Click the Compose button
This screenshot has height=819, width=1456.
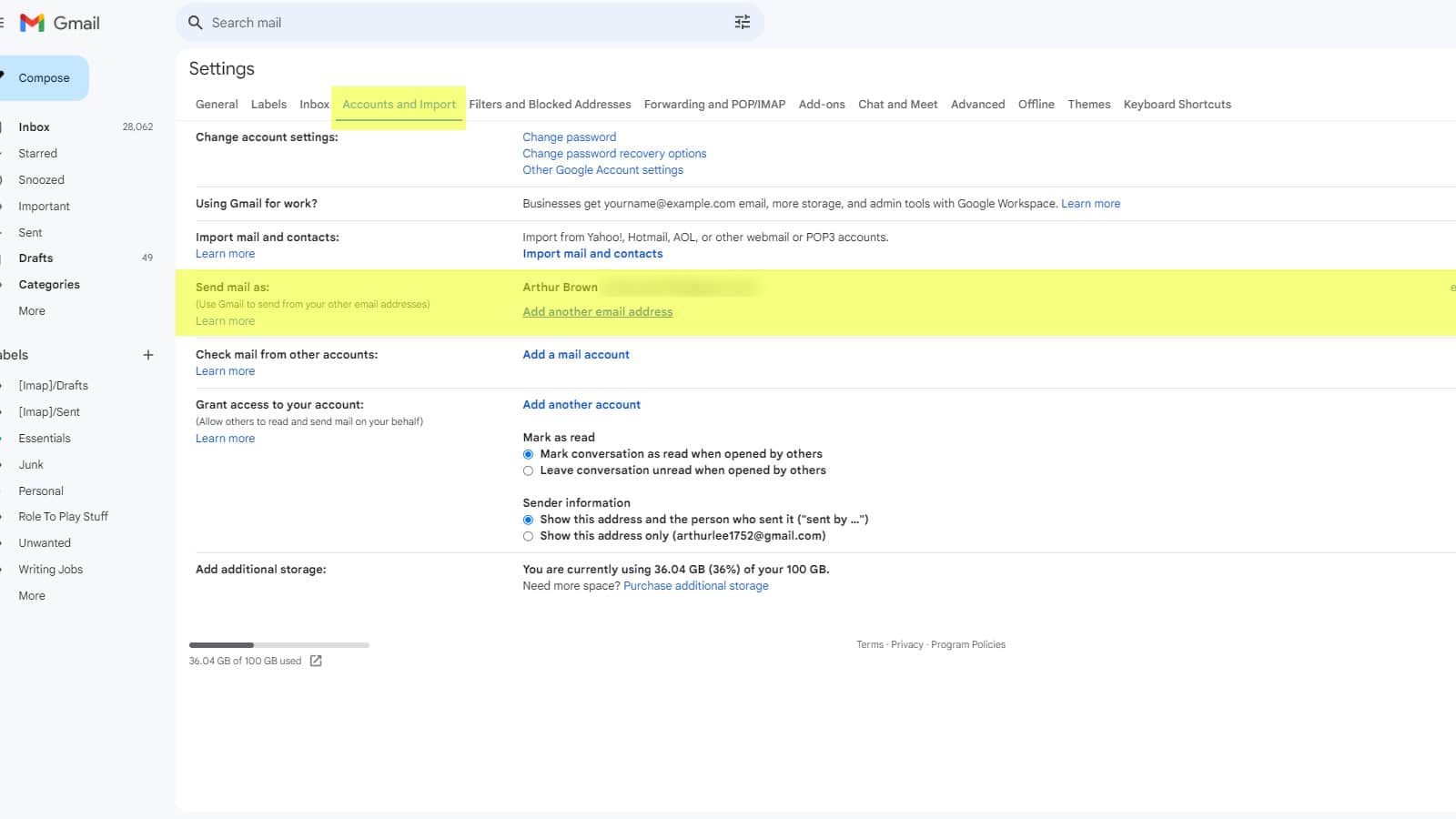click(x=44, y=78)
